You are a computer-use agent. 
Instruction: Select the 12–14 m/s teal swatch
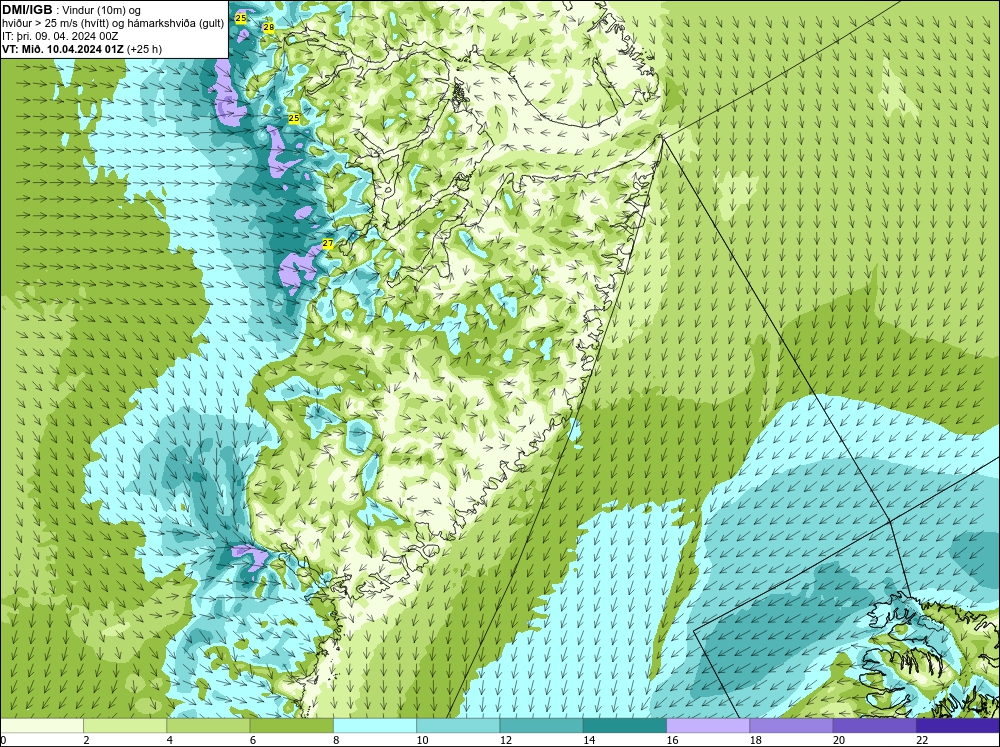click(541, 726)
